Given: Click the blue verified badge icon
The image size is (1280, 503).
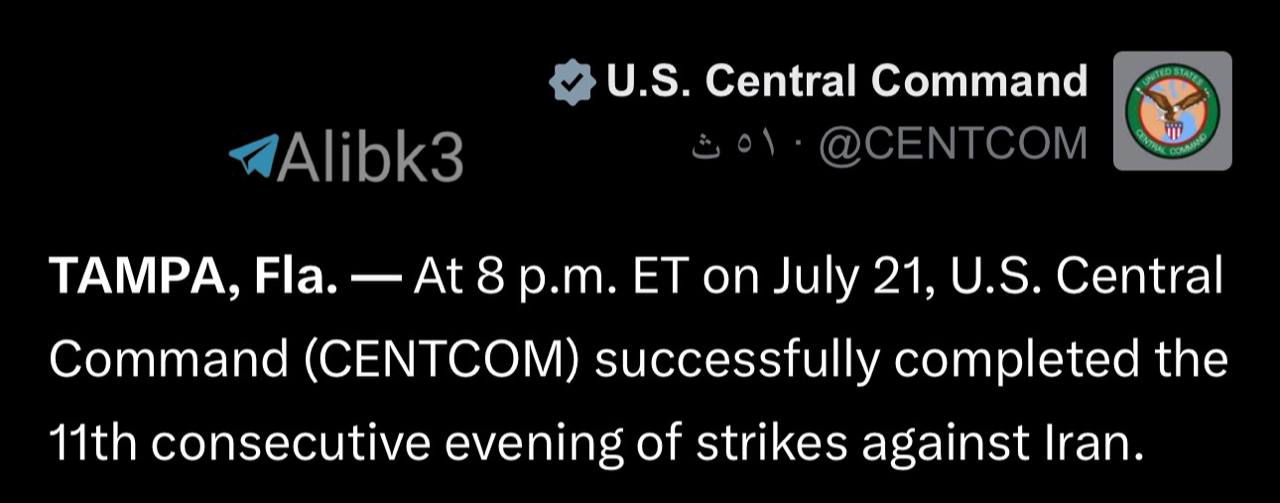Looking at the screenshot, I should (573, 83).
